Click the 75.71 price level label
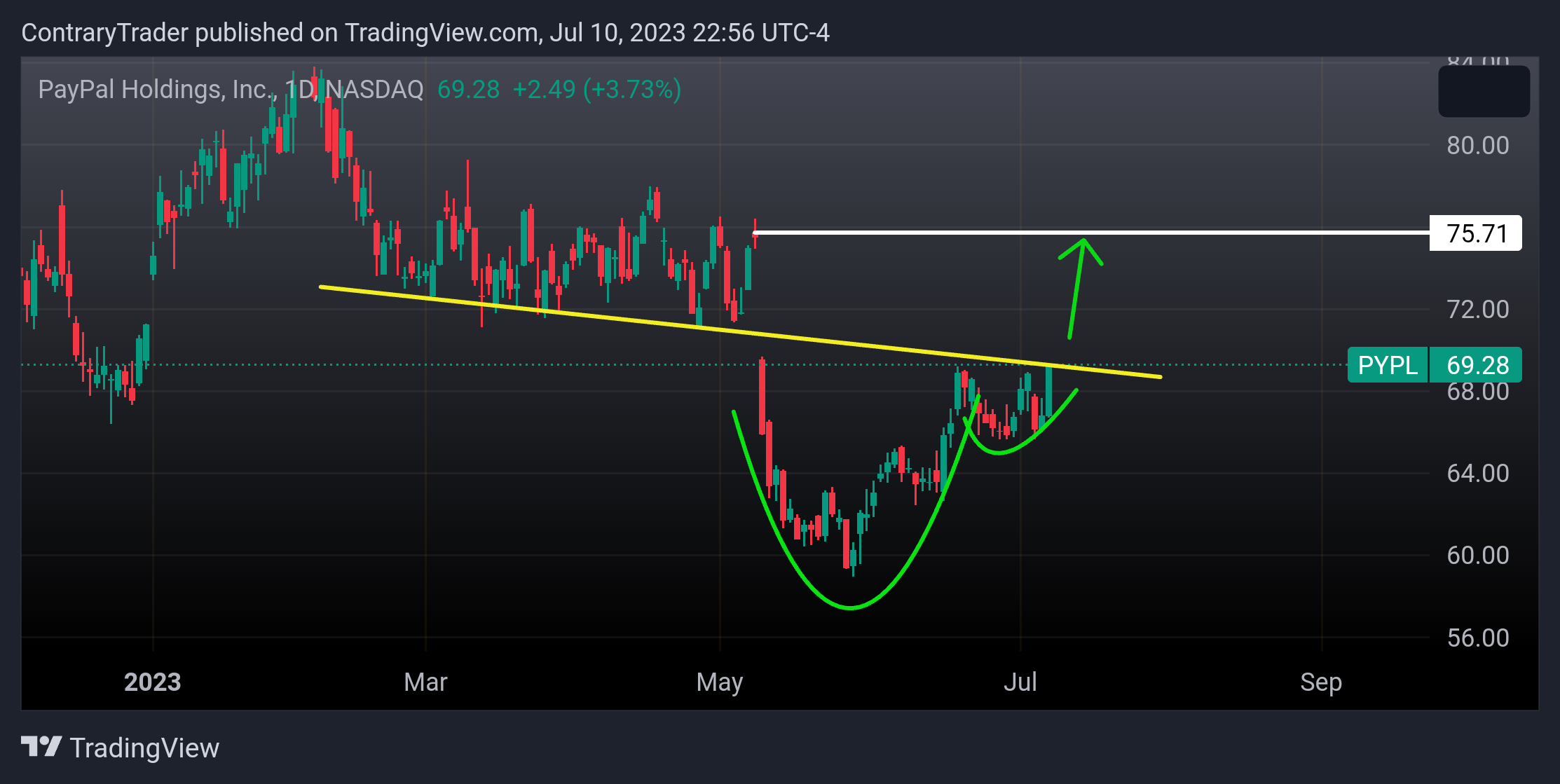 (1476, 233)
